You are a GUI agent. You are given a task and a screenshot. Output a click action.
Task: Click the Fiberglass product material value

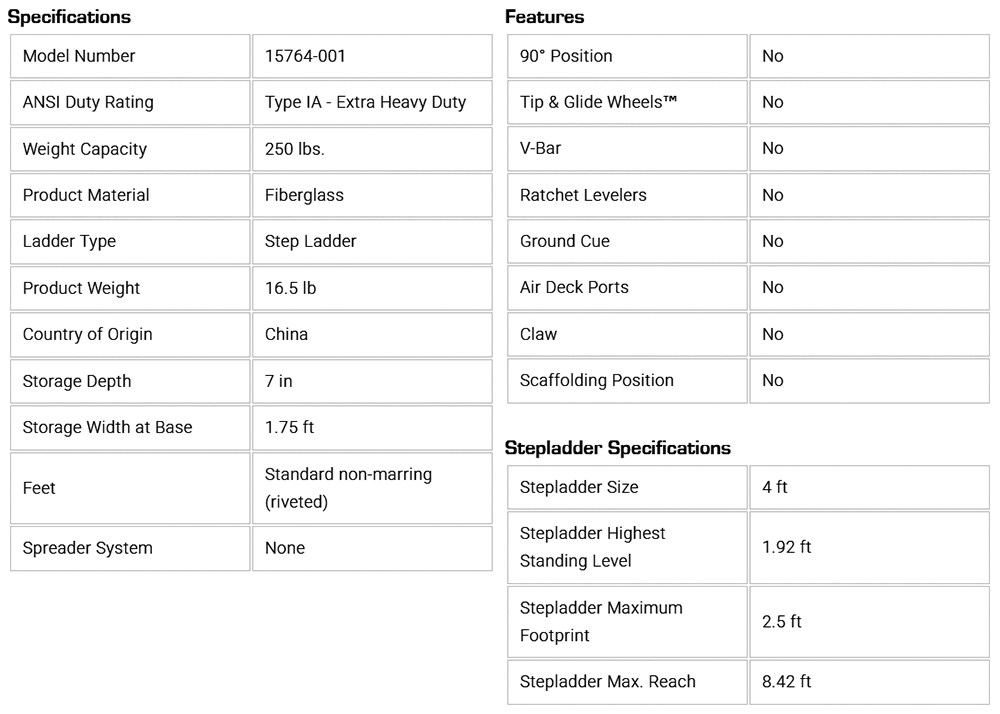pos(304,195)
